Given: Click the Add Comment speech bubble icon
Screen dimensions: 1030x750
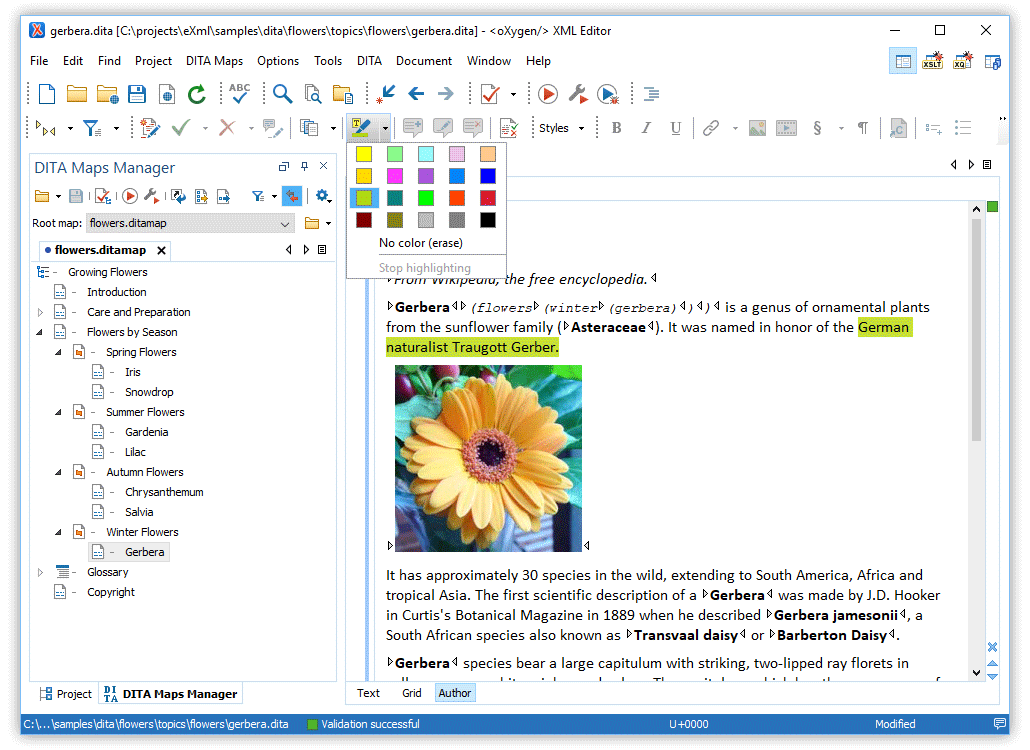Looking at the screenshot, I should [413, 128].
